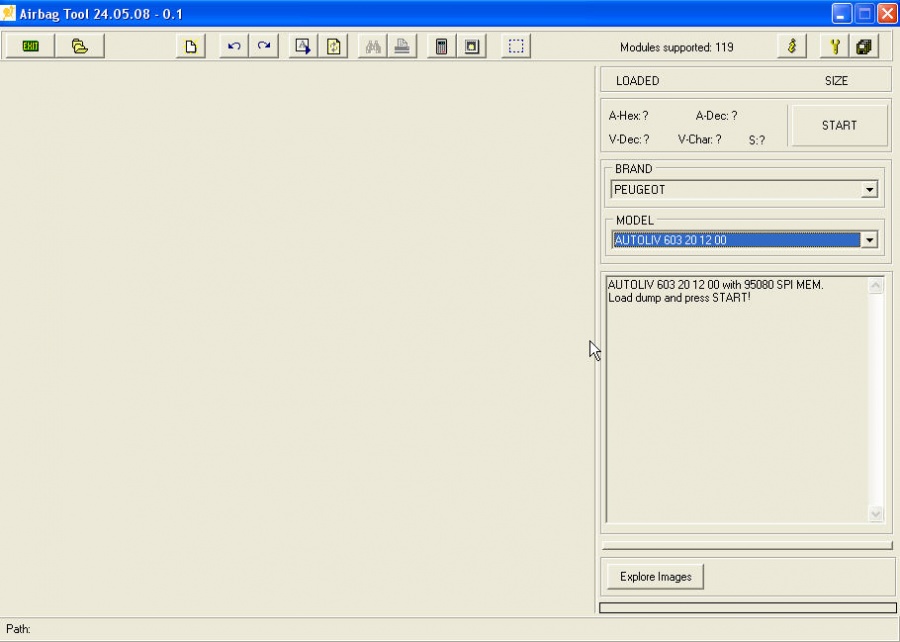Click the page refresh arrows icon
Image resolution: width=900 pixels, height=642 pixels.
coord(333,46)
